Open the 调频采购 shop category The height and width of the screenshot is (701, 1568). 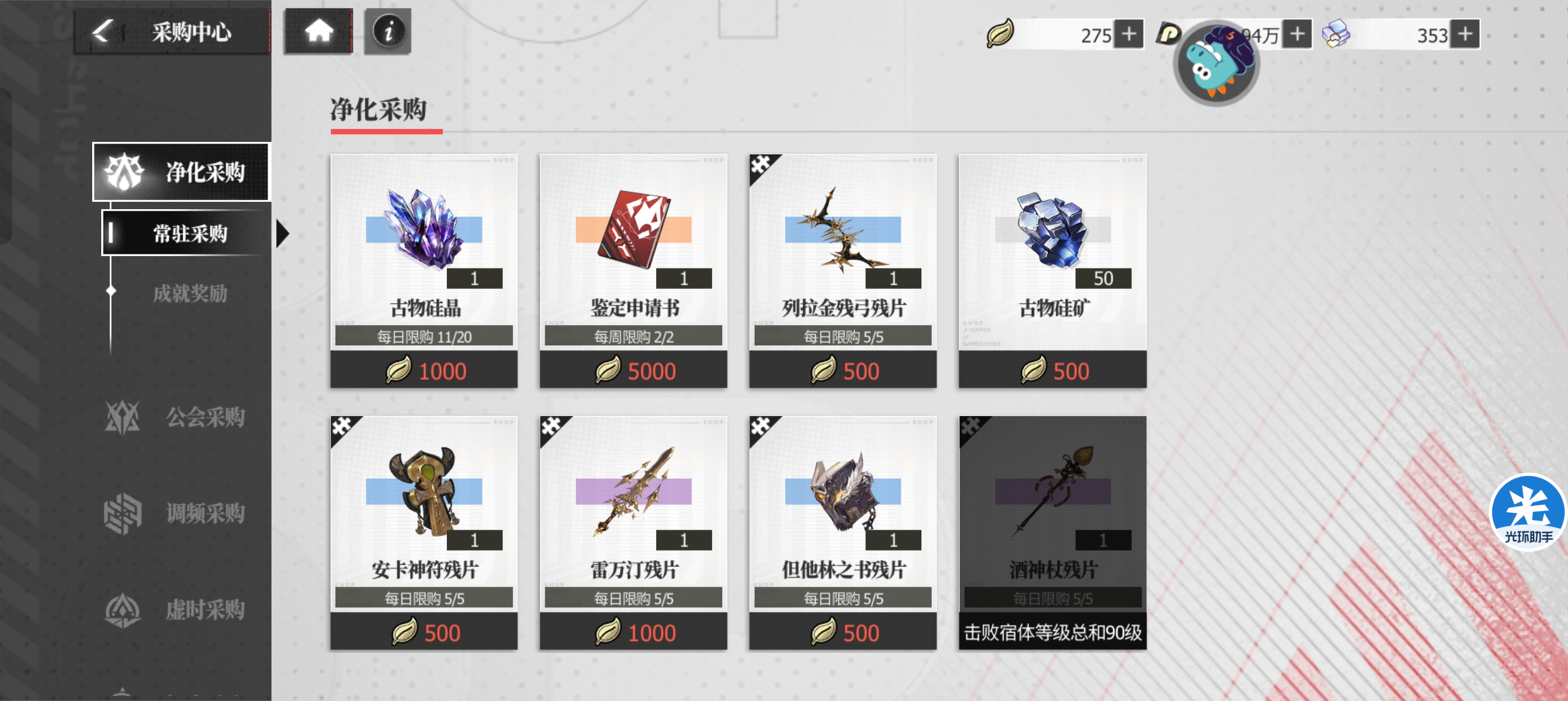tap(176, 513)
